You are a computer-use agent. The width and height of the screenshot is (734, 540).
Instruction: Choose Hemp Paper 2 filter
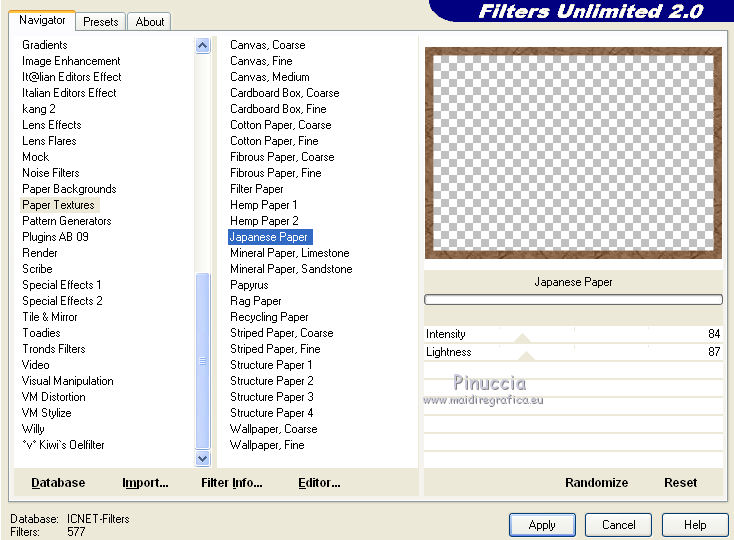[x=264, y=221]
